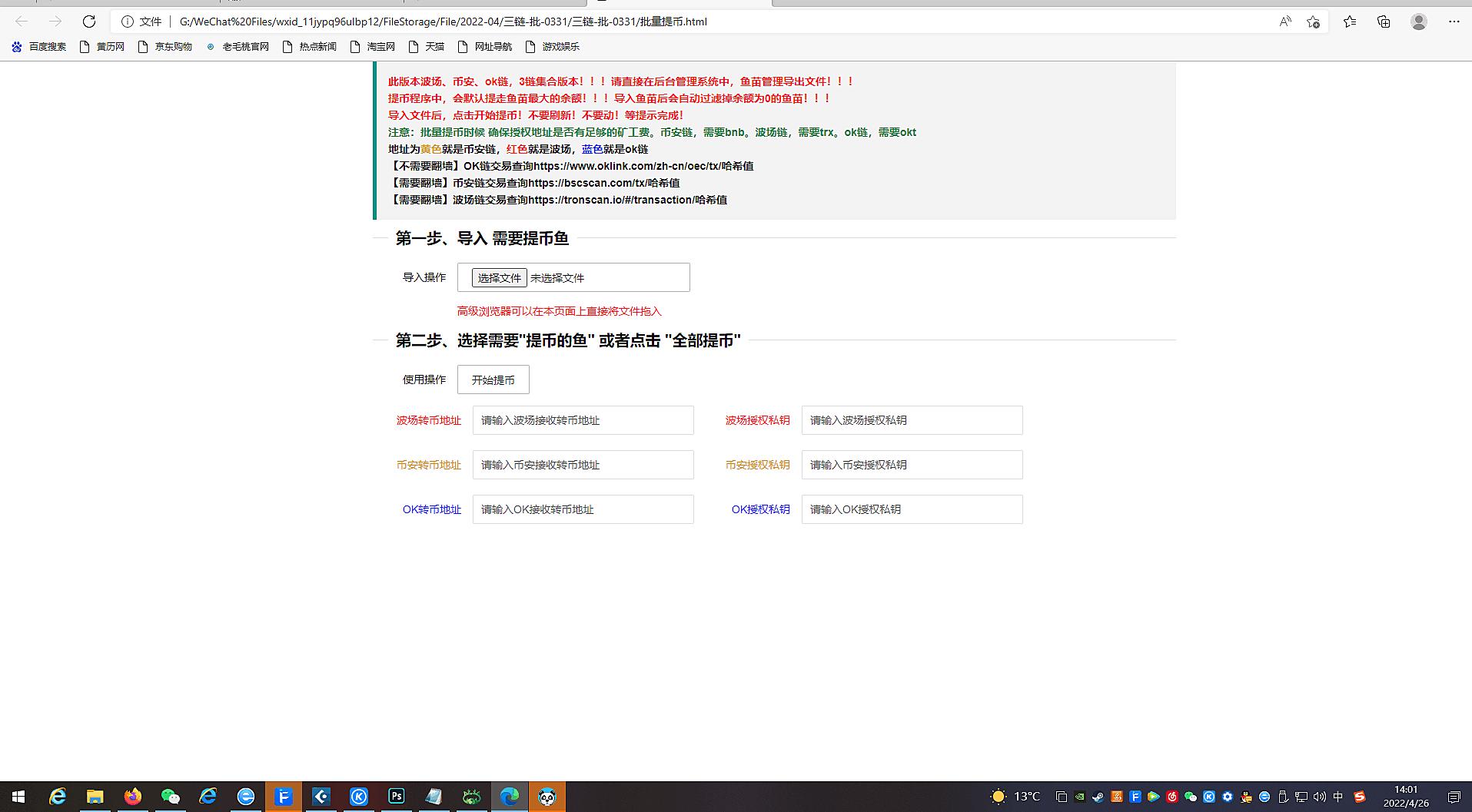
Task: Open the Edge settings ellipsis menu
Action: [x=1454, y=22]
